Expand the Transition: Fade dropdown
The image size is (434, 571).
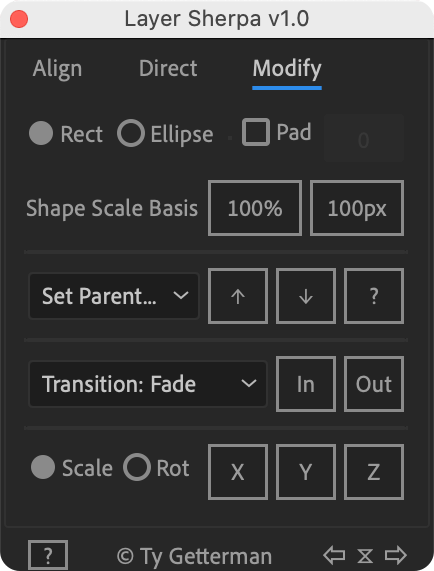[x=148, y=384]
